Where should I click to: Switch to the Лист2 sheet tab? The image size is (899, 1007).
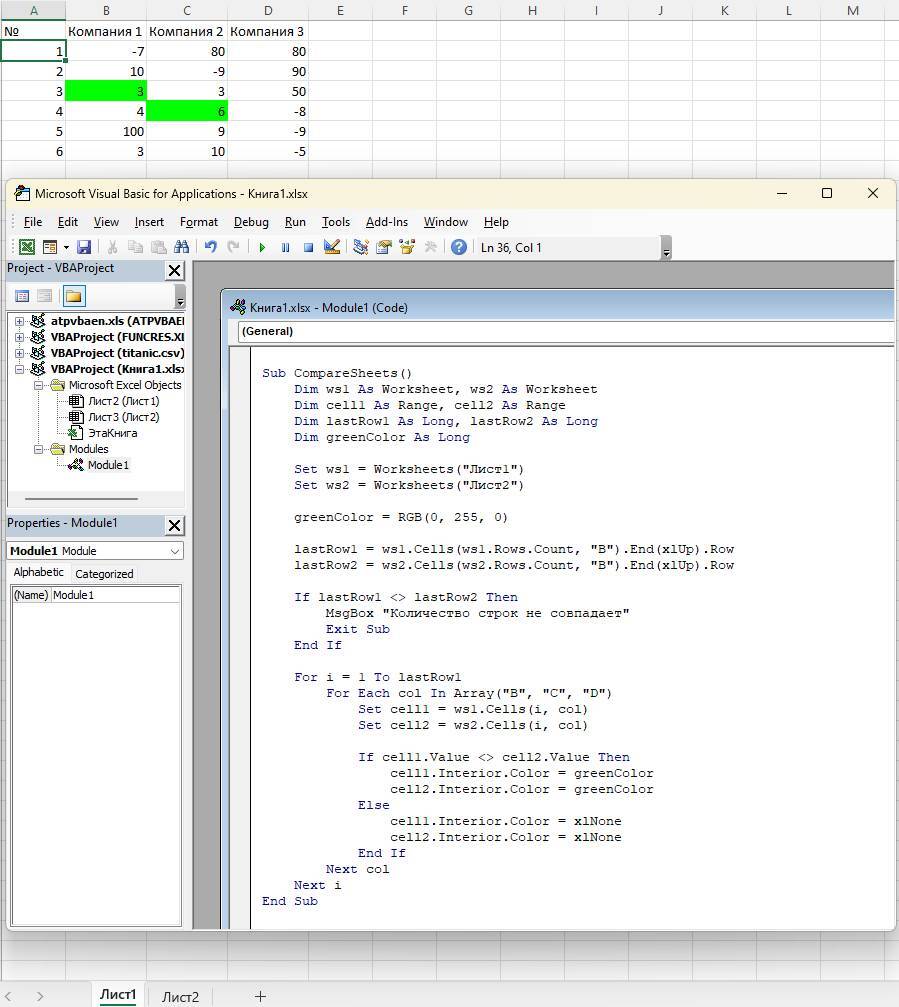tap(181, 996)
